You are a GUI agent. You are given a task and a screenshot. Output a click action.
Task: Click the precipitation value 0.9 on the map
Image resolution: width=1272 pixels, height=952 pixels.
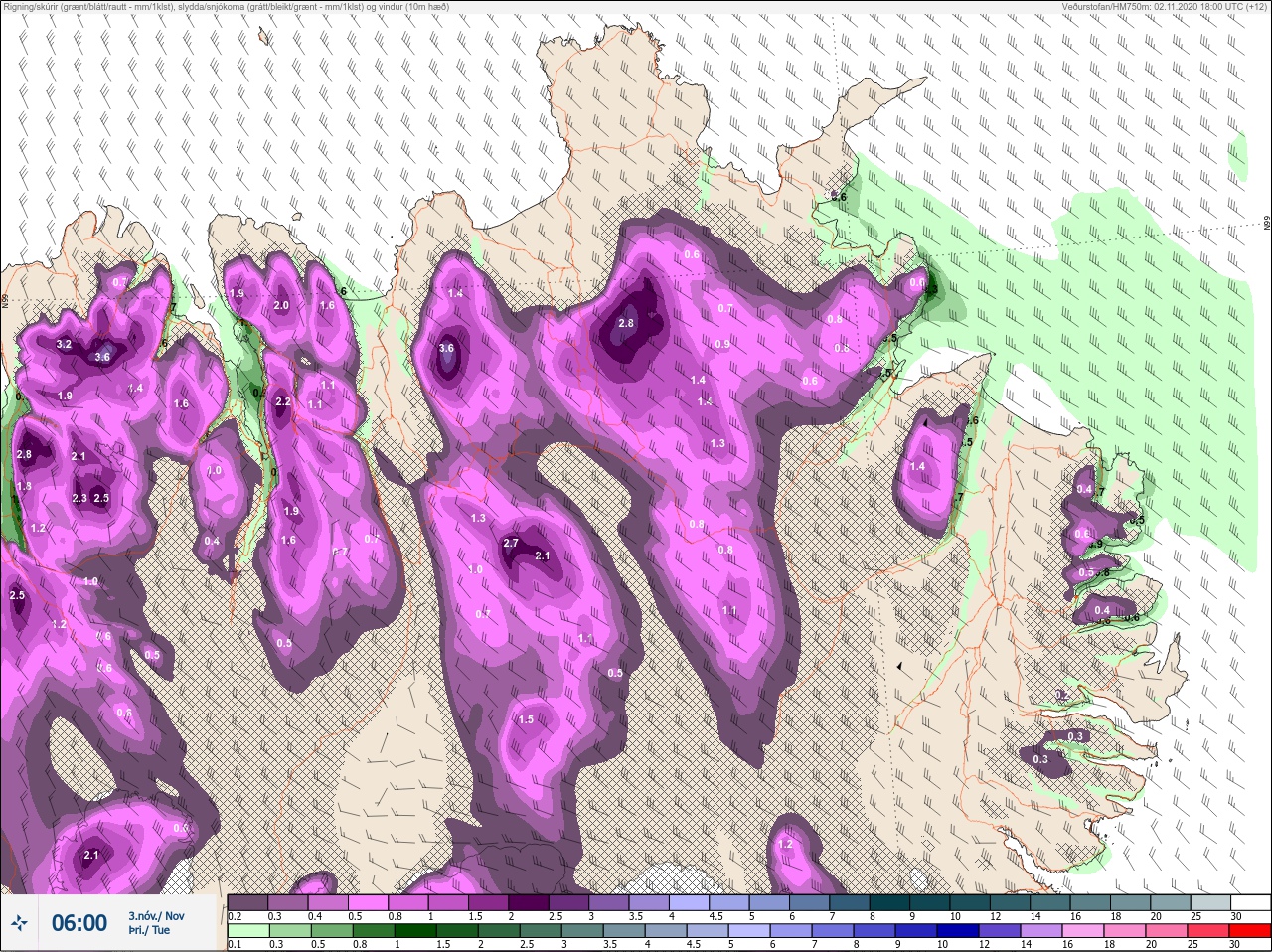point(722,344)
